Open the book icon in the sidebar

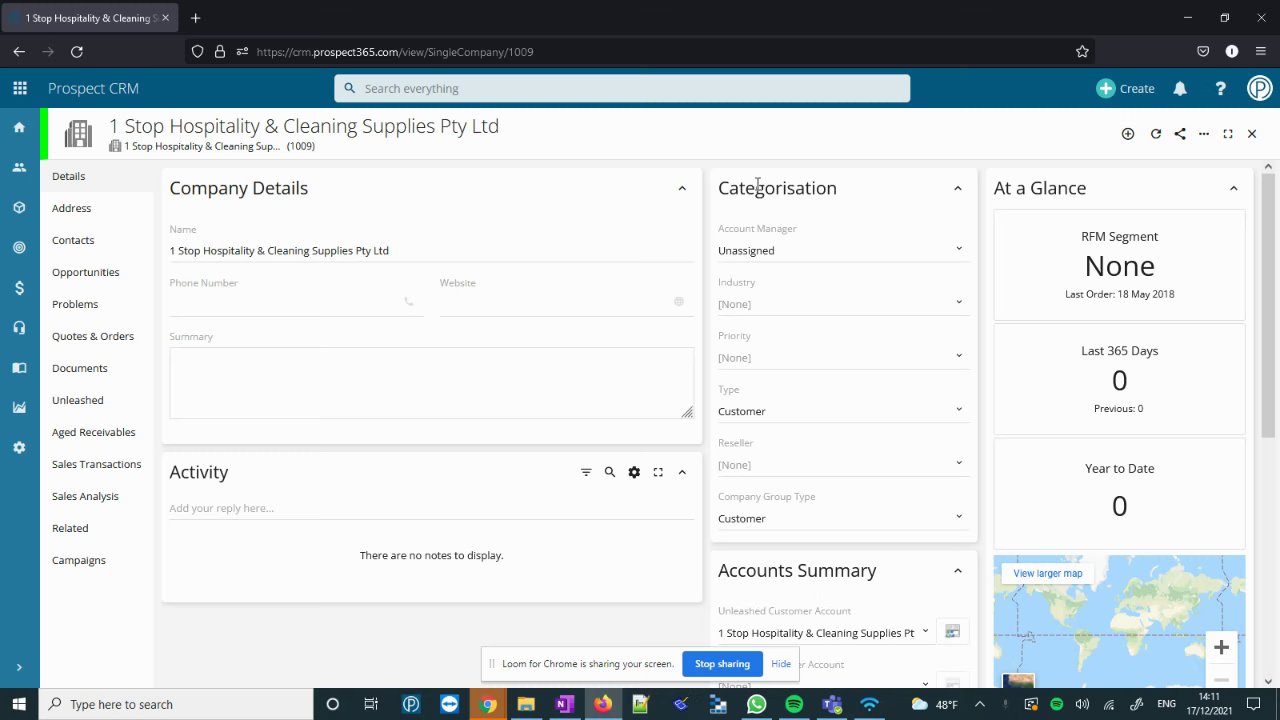pyautogui.click(x=19, y=368)
